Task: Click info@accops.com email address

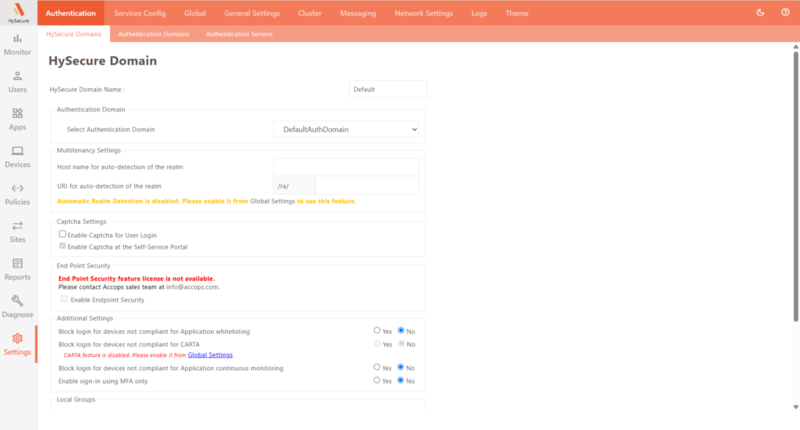Action: [x=192, y=287]
